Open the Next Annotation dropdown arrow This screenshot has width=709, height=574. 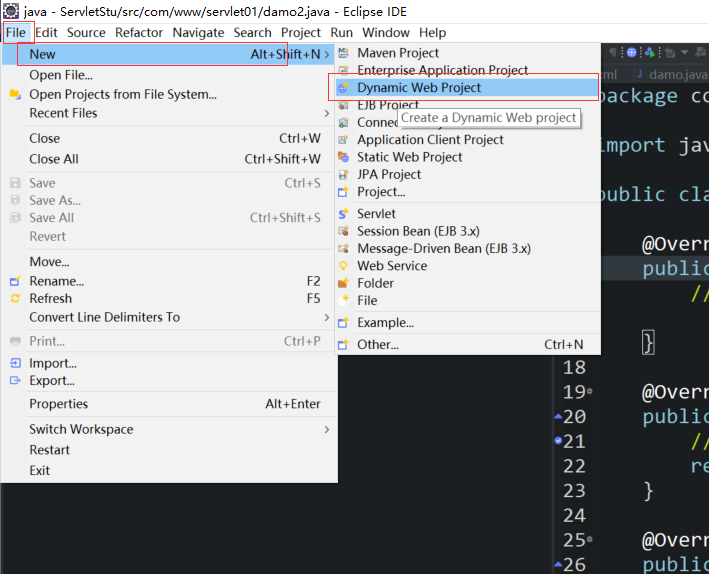685,52
